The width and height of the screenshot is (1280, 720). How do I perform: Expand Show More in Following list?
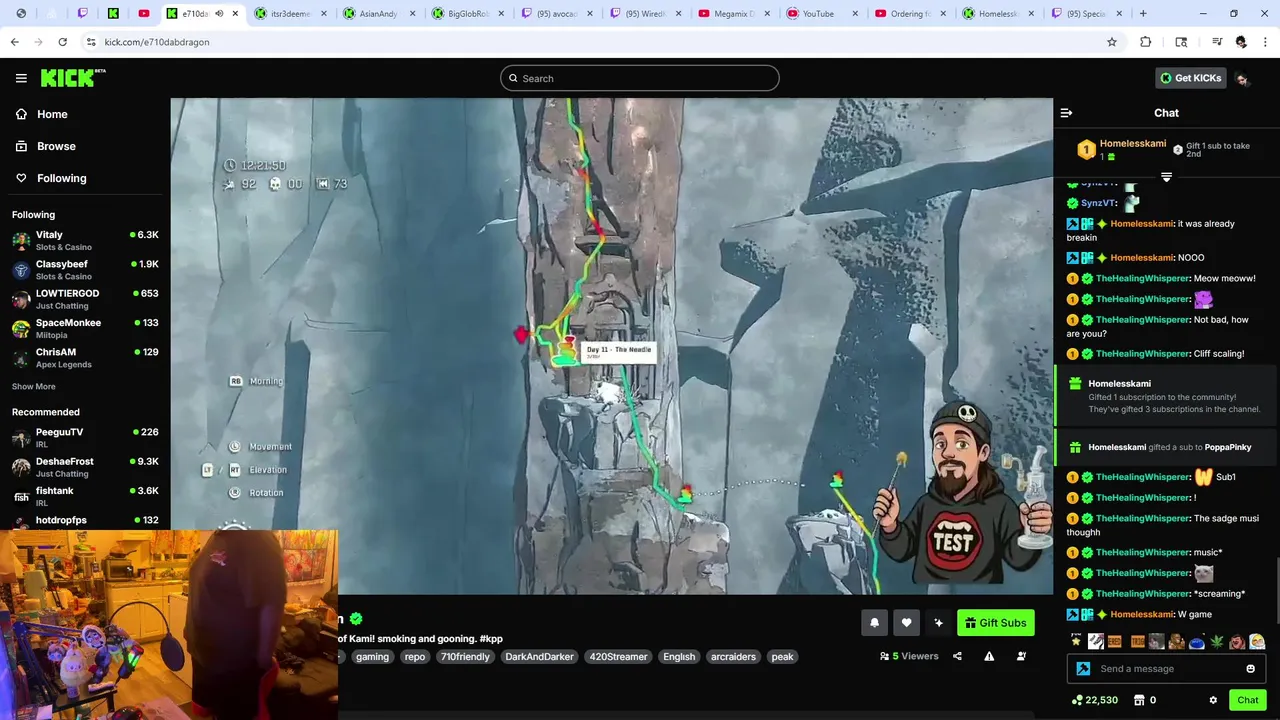pyautogui.click(x=34, y=387)
